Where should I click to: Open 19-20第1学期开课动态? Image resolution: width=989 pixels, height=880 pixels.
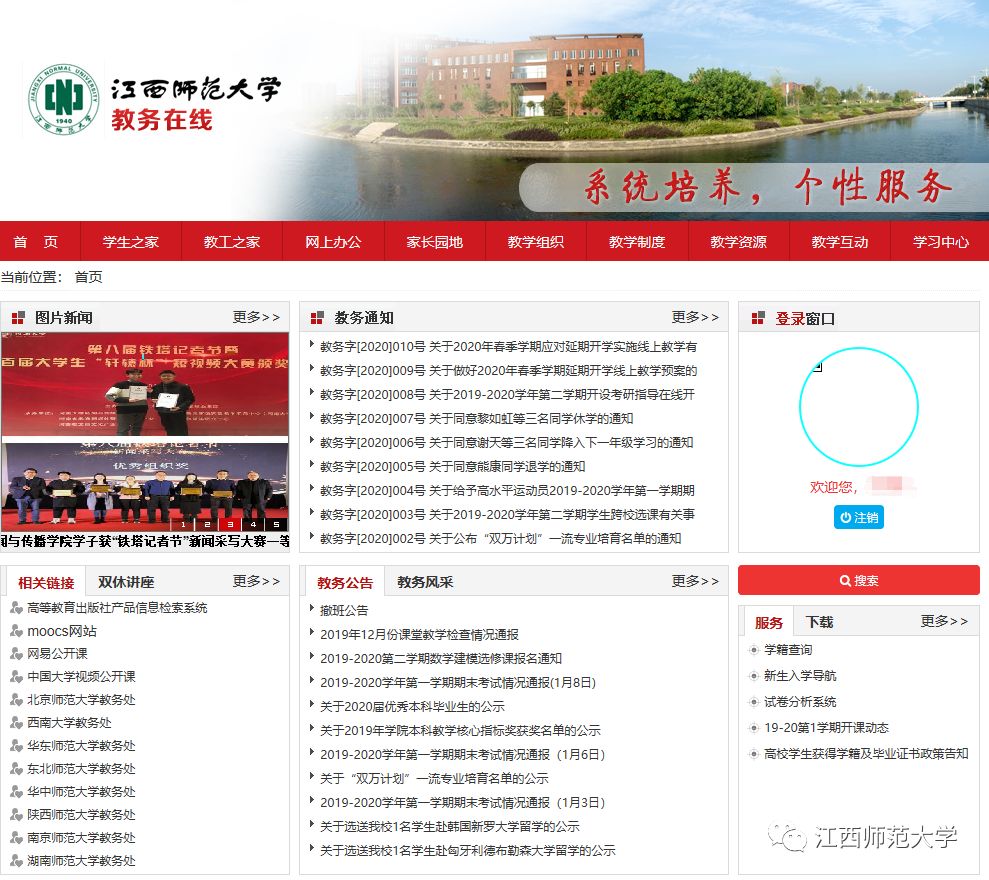click(x=826, y=727)
